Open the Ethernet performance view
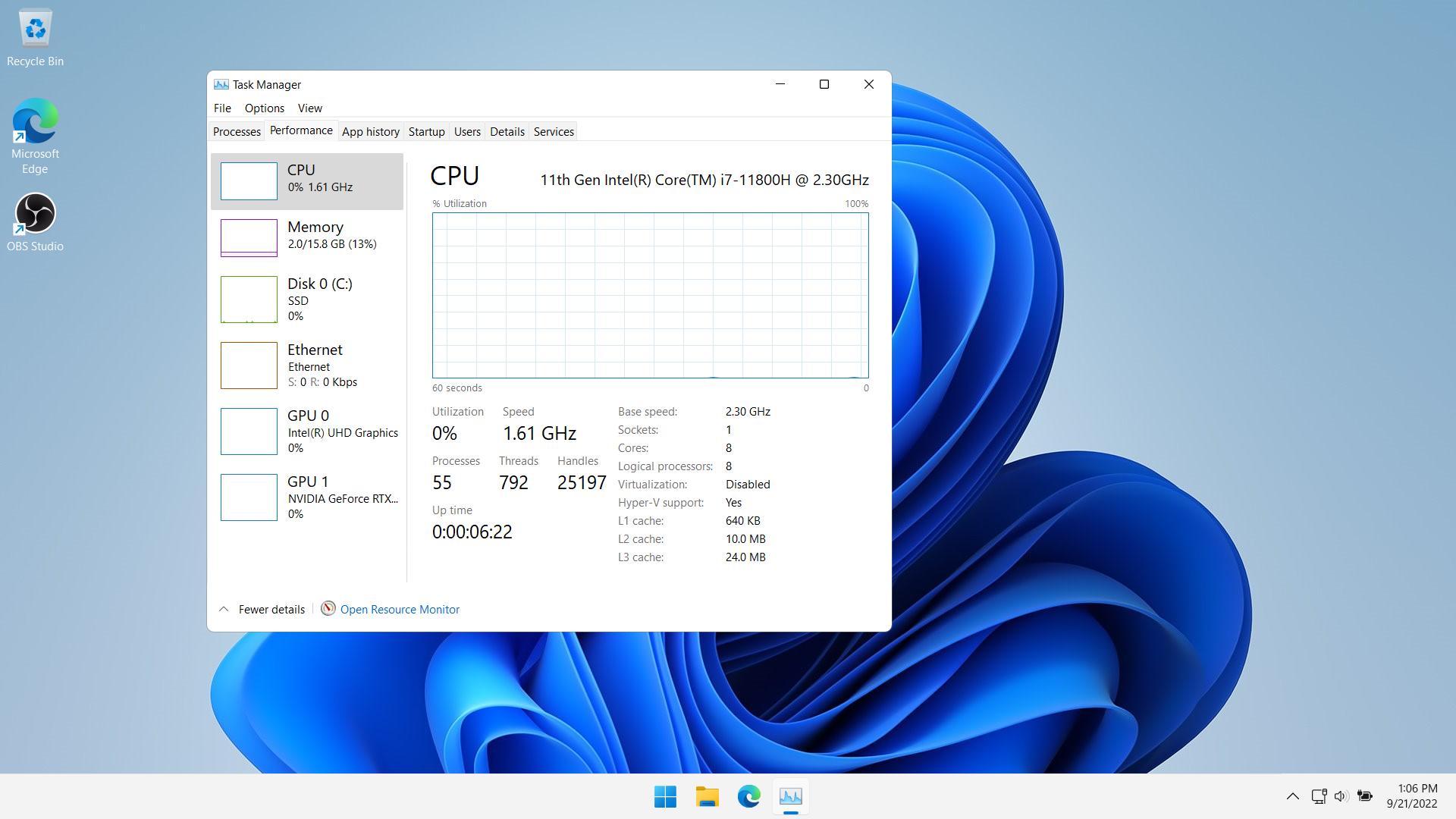The width and height of the screenshot is (1456, 819). (315, 350)
